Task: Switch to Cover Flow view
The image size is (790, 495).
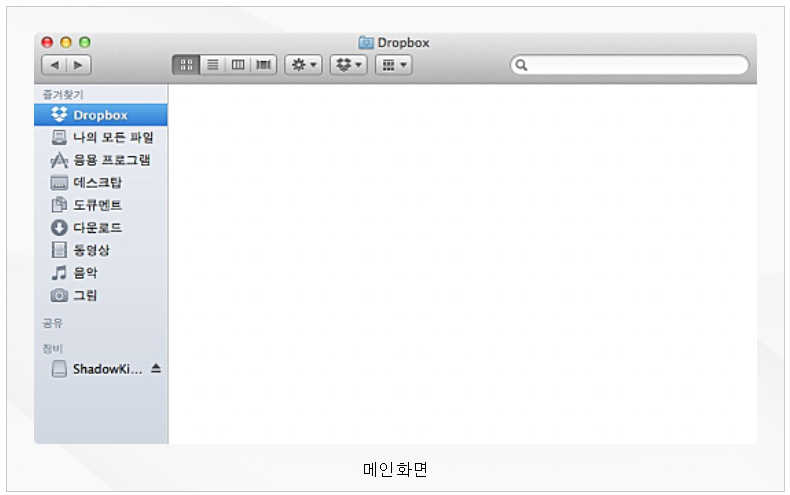Action: (x=264, y=65)
